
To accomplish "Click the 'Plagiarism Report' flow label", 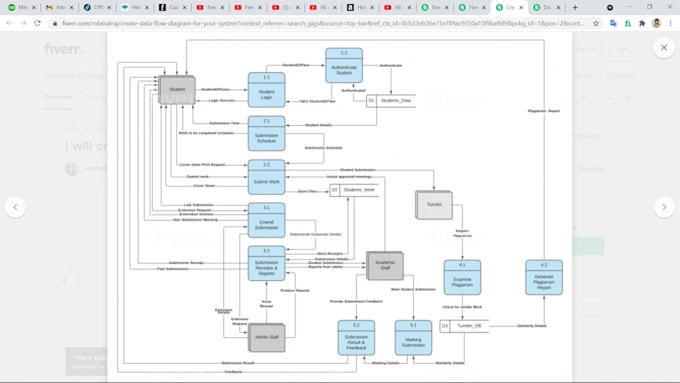I will (x=544, y=111).
